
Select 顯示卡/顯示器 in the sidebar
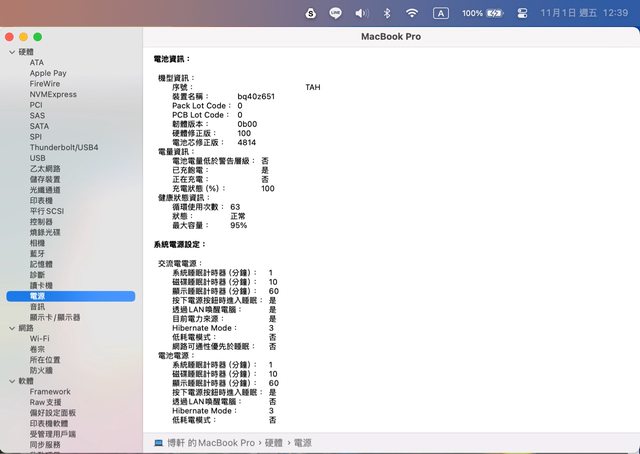pos(55,317)
